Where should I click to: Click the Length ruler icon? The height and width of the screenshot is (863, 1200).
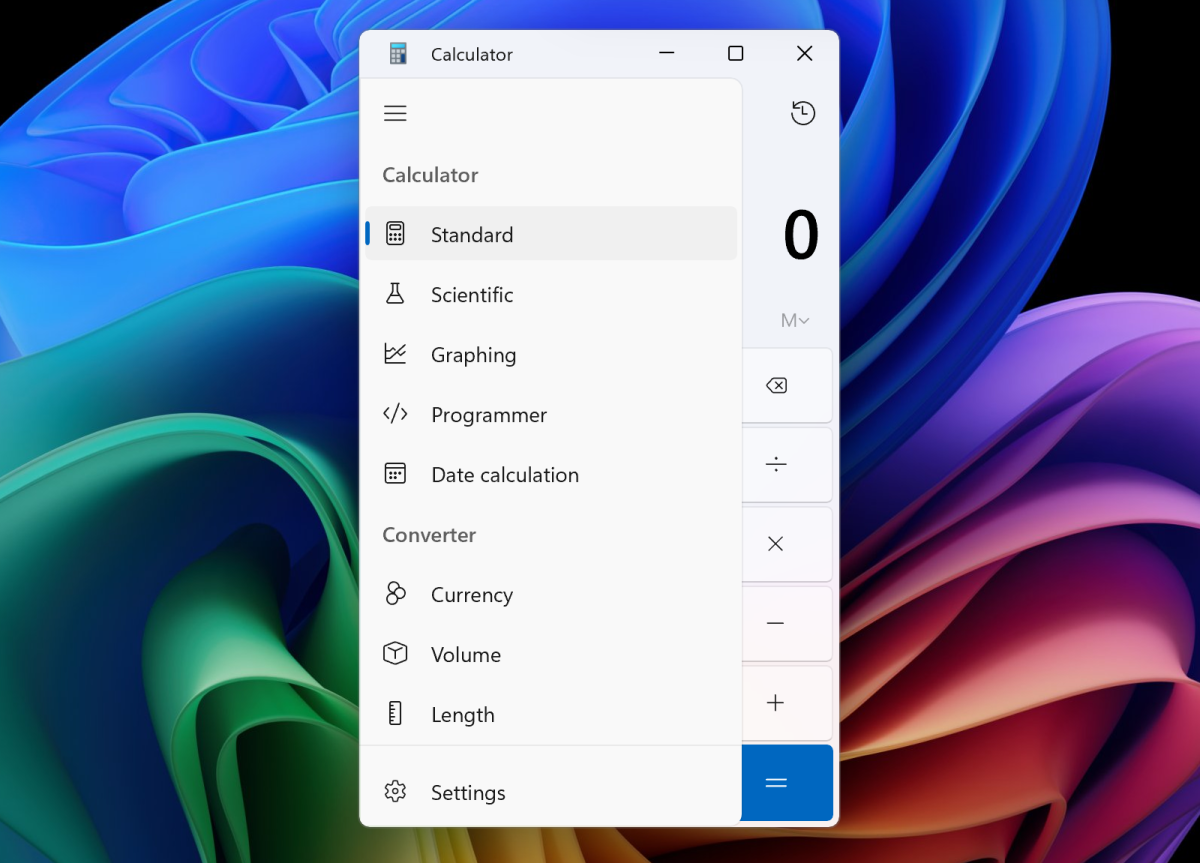point(395,714)
